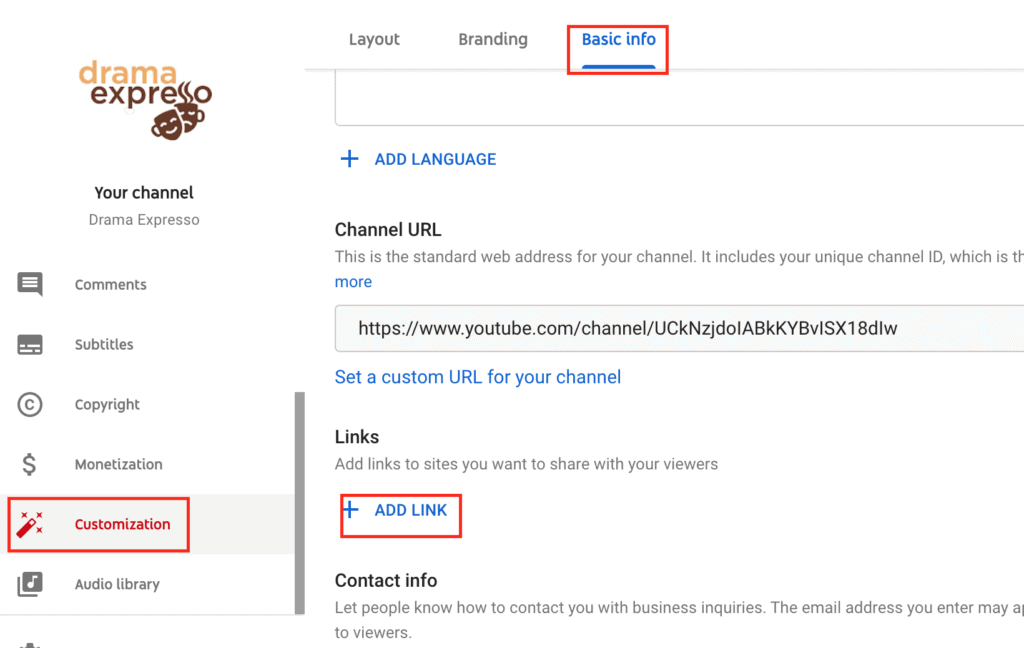1024x648 pixels.
Task: Switch to the Branding tab
Action: tap(492, 40)
